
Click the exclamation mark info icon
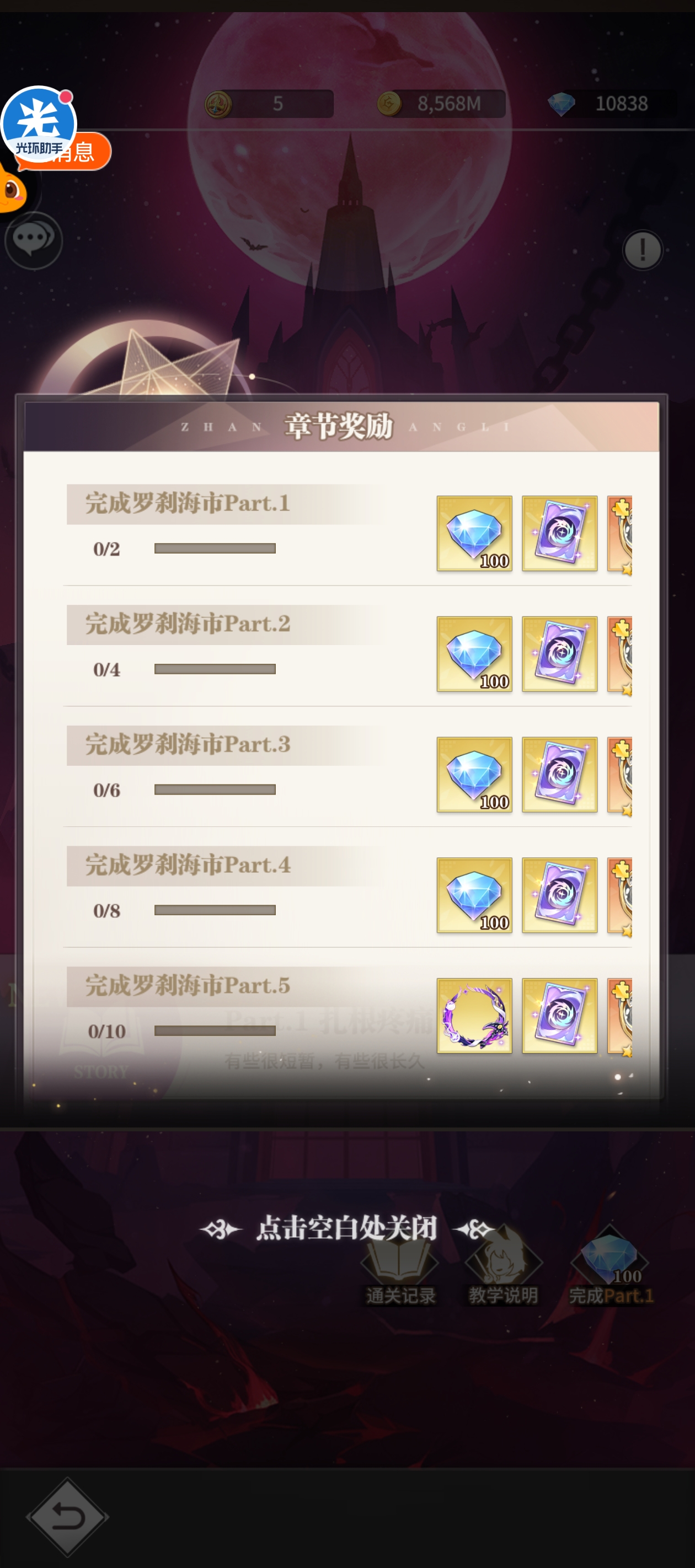coord(643,250)
